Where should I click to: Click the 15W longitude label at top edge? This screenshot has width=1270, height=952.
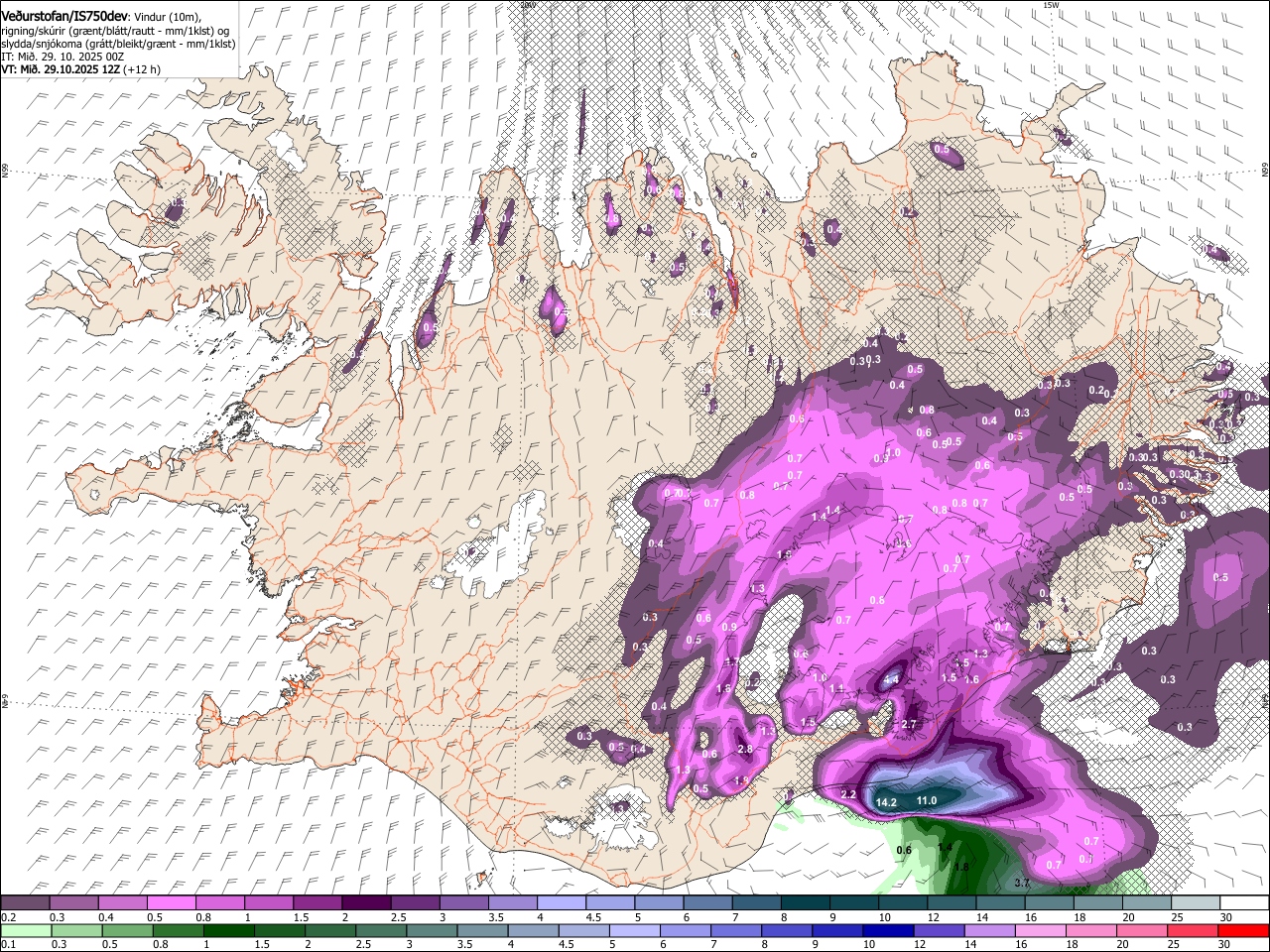pyautogui.click(x=1051, y=5)
